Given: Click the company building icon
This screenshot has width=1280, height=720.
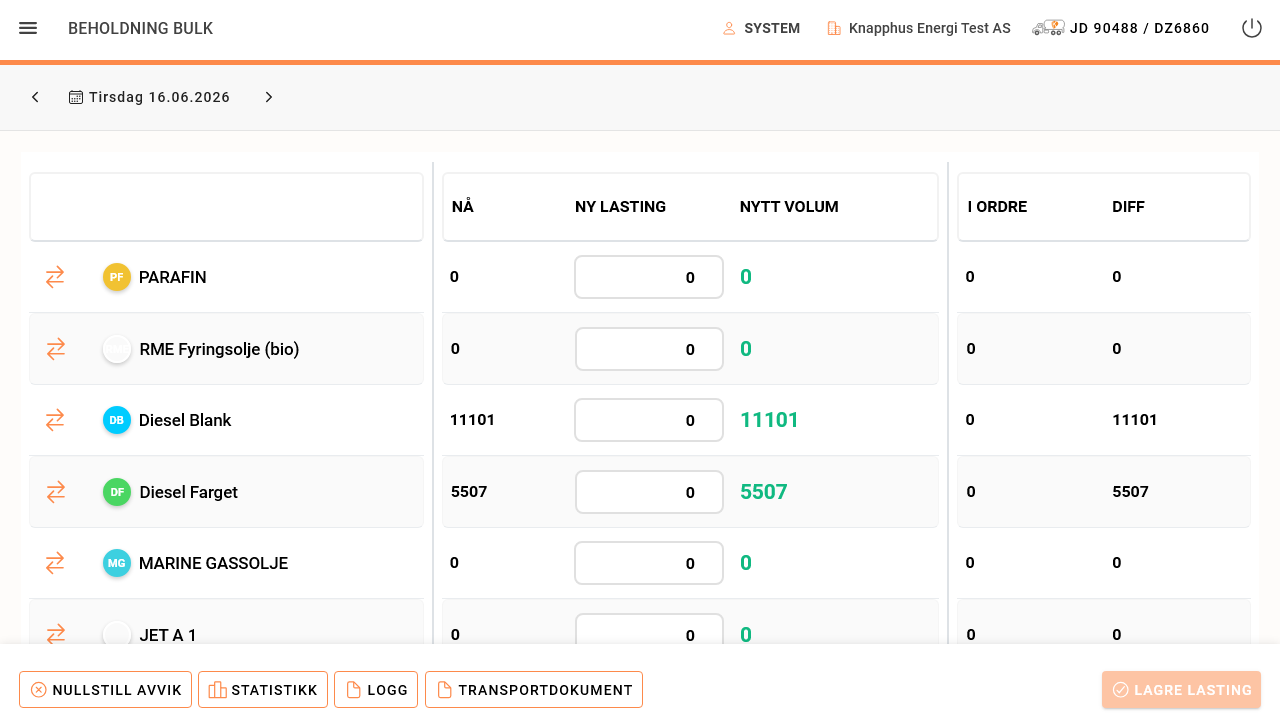Looking at the screenshot, I should click(834, 28).
